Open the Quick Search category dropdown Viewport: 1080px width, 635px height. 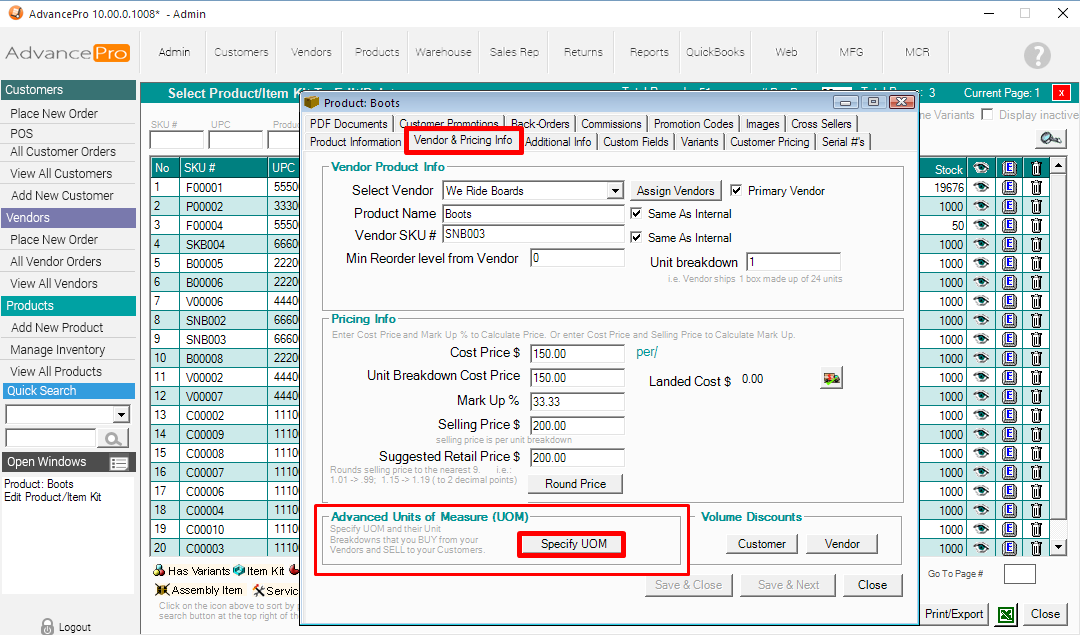click(x=122, y=415)
